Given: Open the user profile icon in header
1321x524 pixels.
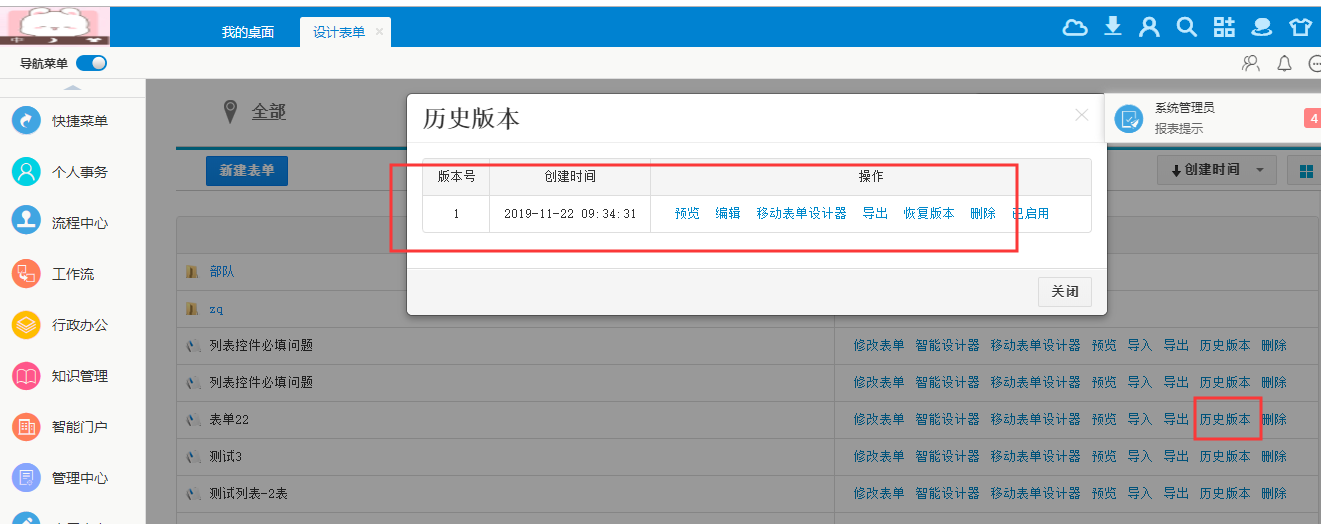Looking at the screenshot, I should pyautogui.click(x=1150, y=27).
